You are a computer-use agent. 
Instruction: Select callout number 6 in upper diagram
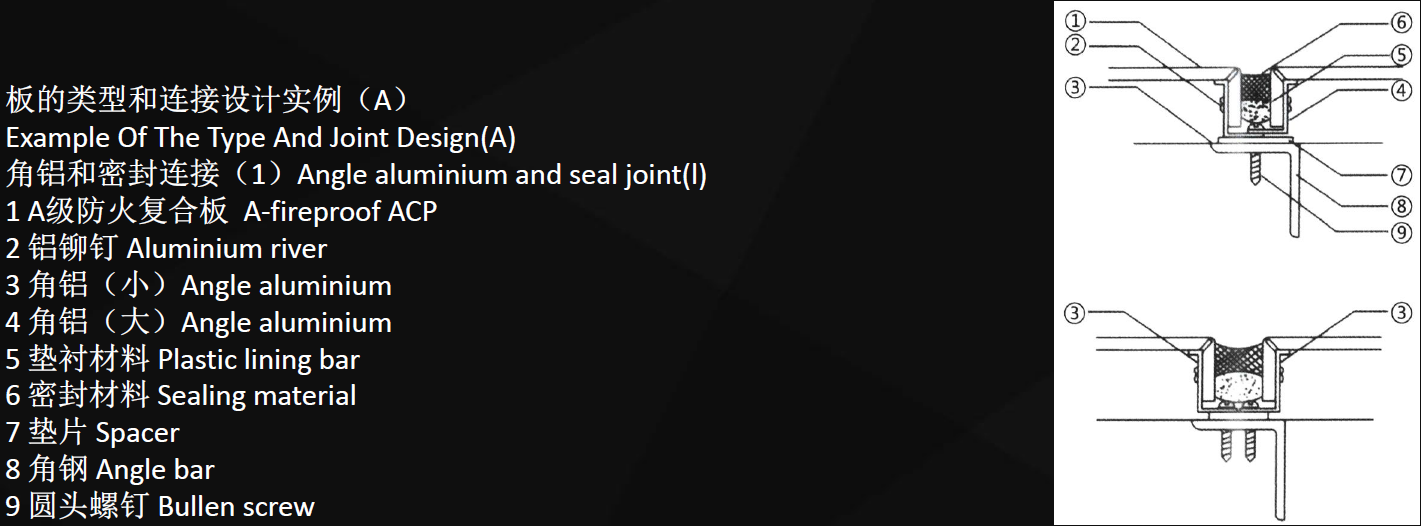pyautogui.click(x=1401, y=22)
